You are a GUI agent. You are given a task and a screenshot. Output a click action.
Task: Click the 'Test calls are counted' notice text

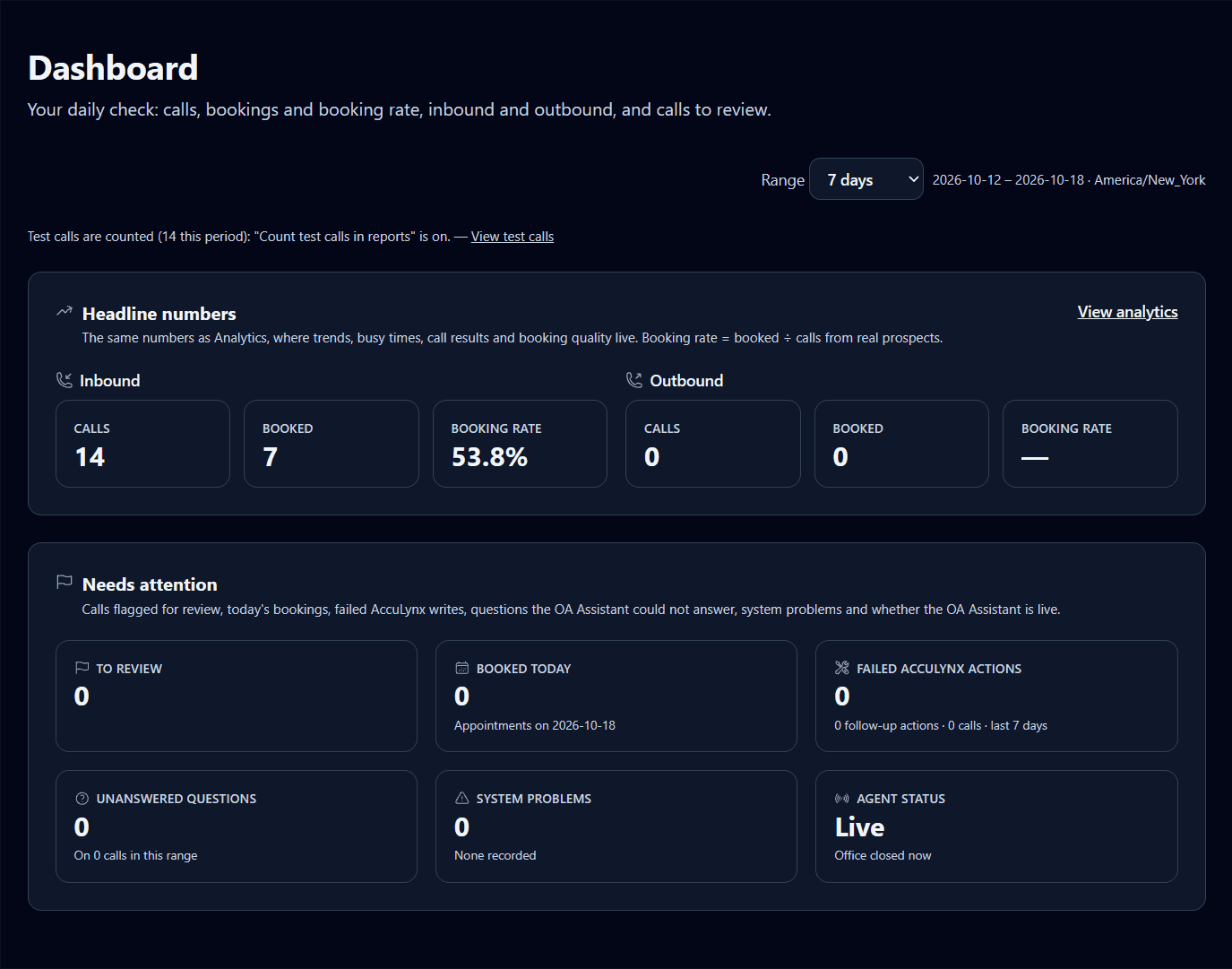point(239,237)
